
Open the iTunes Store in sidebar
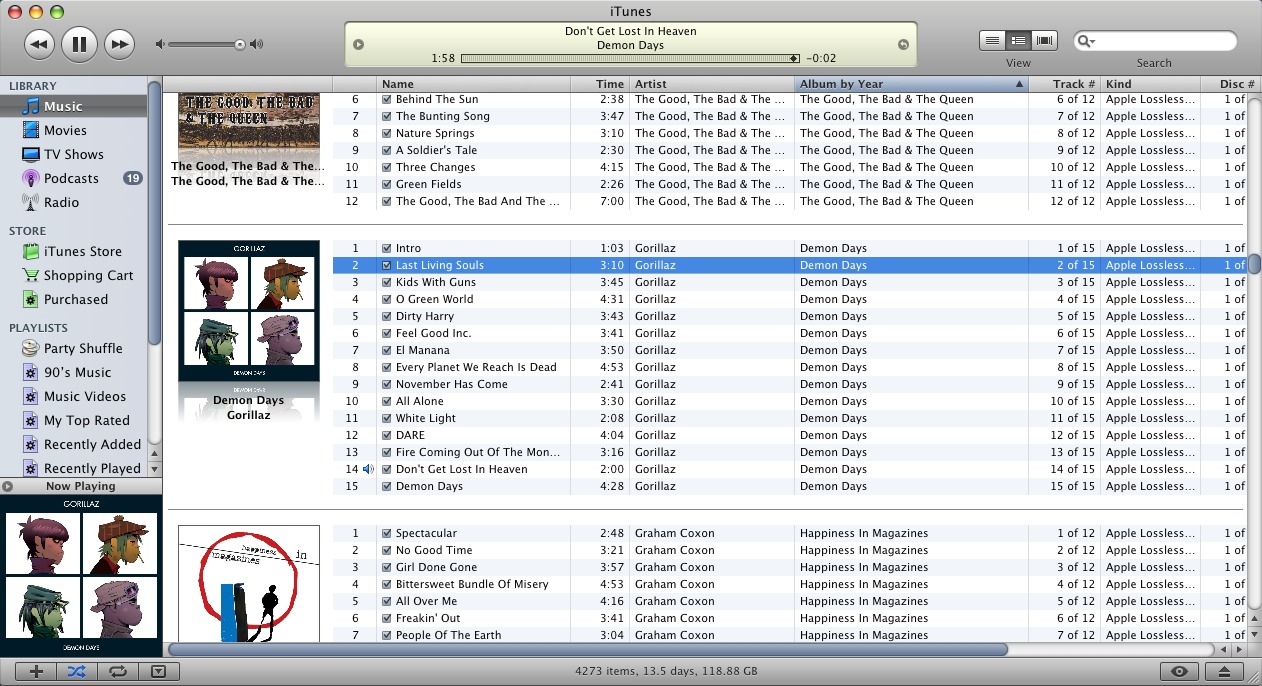pyautogui.click(x=82, y=252)
